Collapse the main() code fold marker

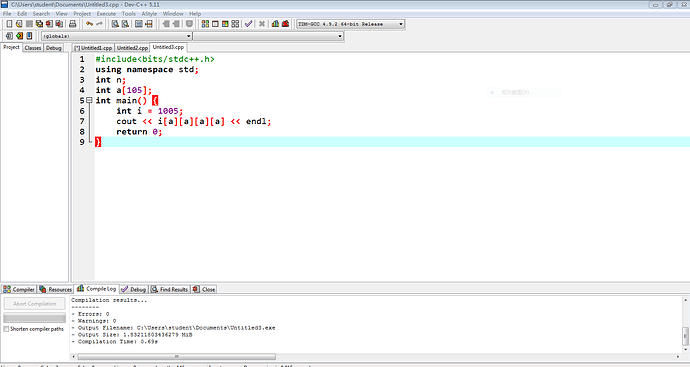tap(89, 100)
